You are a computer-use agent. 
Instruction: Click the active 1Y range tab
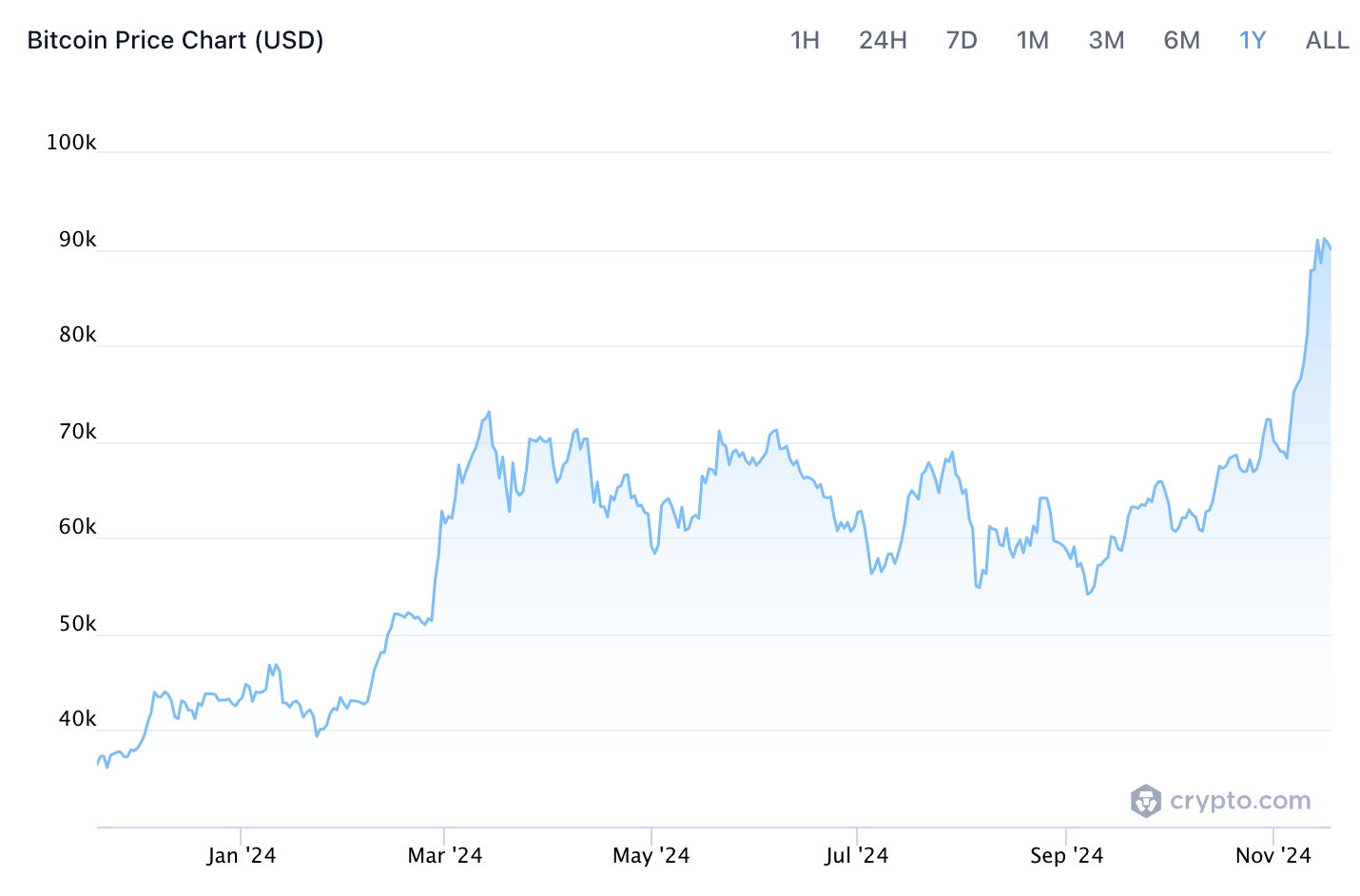pos(1252,40)
